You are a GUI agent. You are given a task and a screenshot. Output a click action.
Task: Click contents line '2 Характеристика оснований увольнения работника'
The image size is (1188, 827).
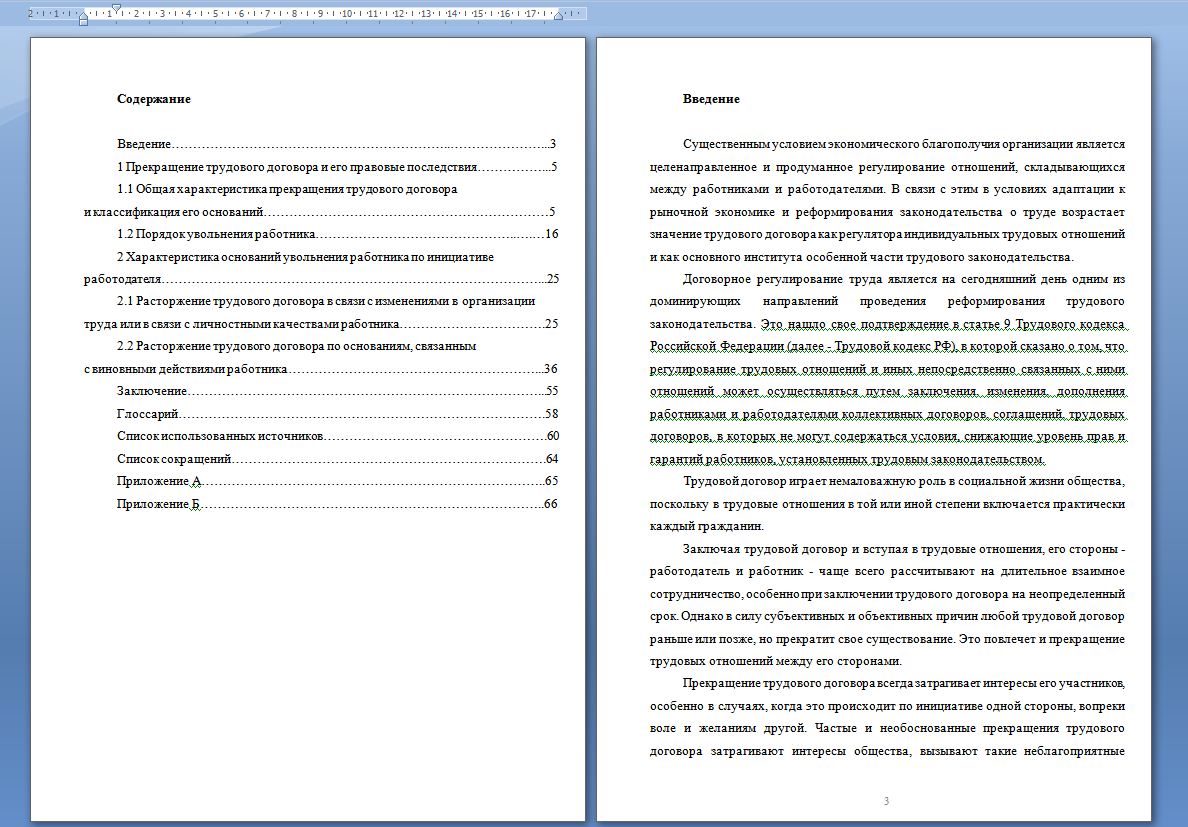[305, 257]
